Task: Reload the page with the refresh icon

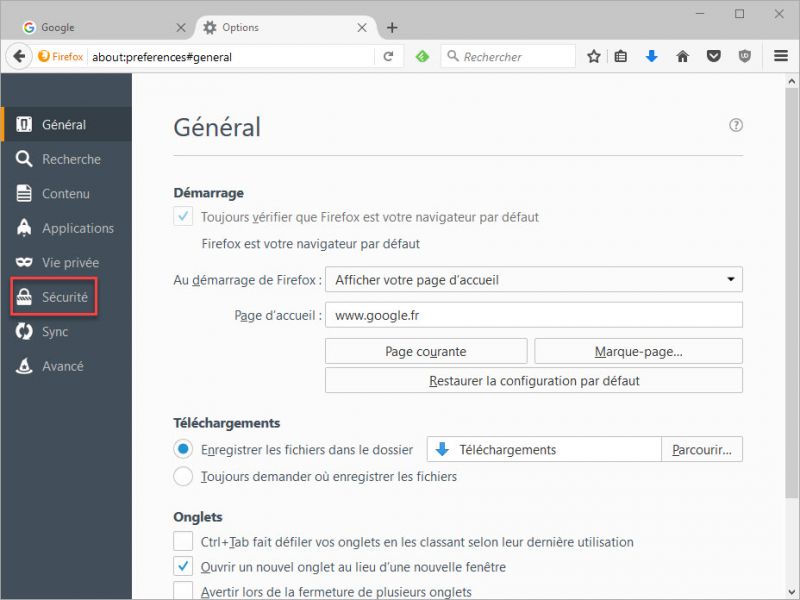Action: 388,56
